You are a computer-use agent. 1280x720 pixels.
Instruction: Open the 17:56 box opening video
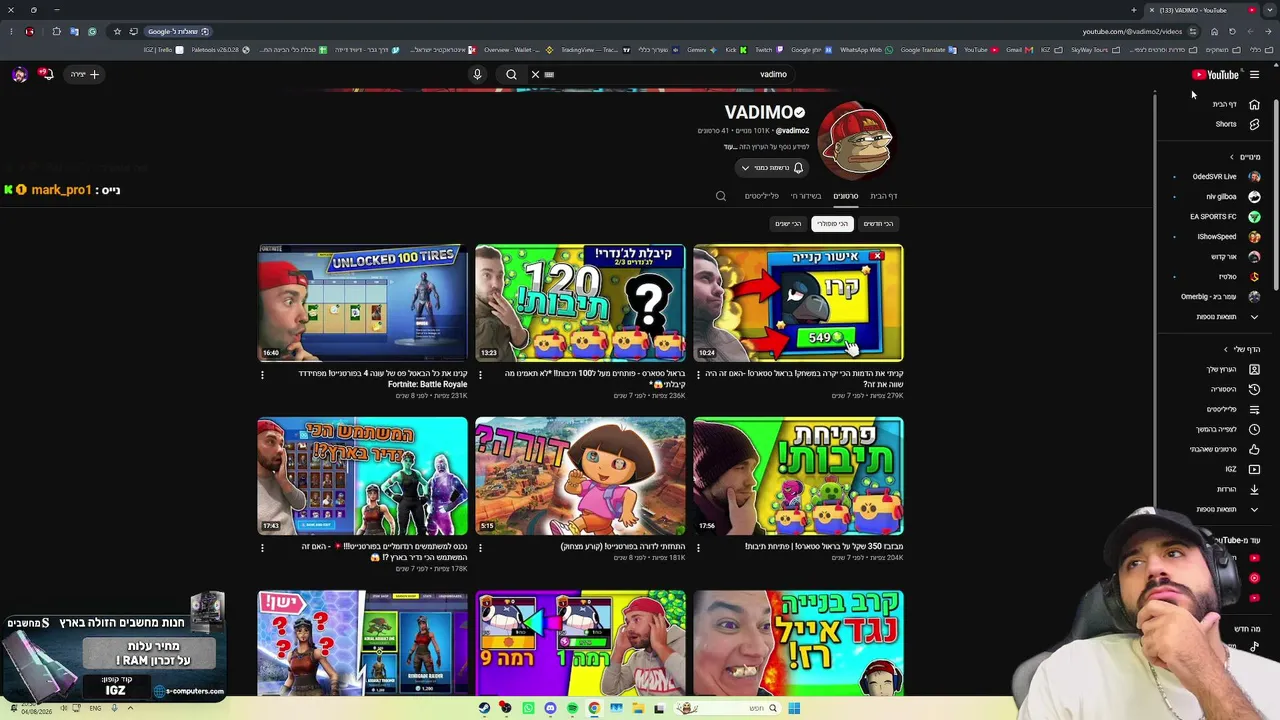798,476
